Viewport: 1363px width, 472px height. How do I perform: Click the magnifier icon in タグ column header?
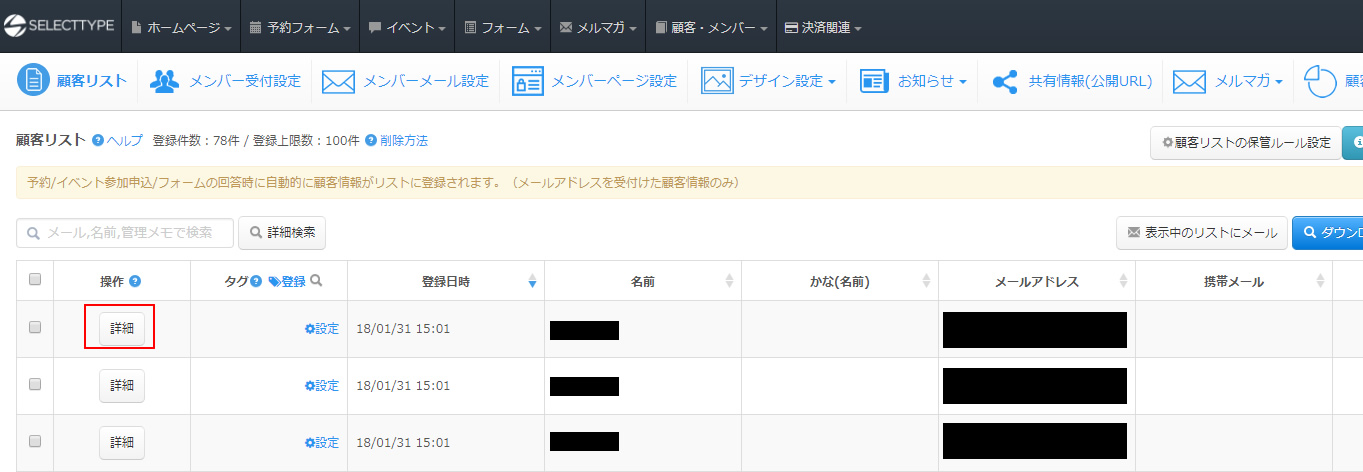coord(316,282)
